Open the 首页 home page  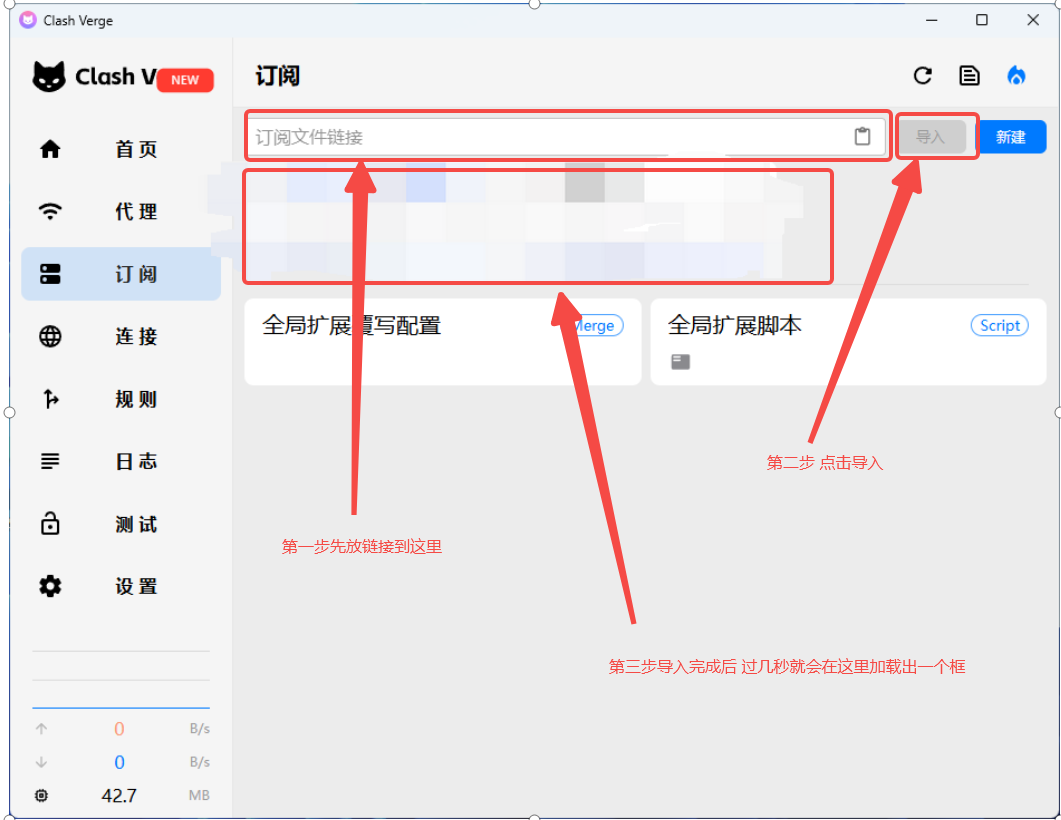point(121,150)
